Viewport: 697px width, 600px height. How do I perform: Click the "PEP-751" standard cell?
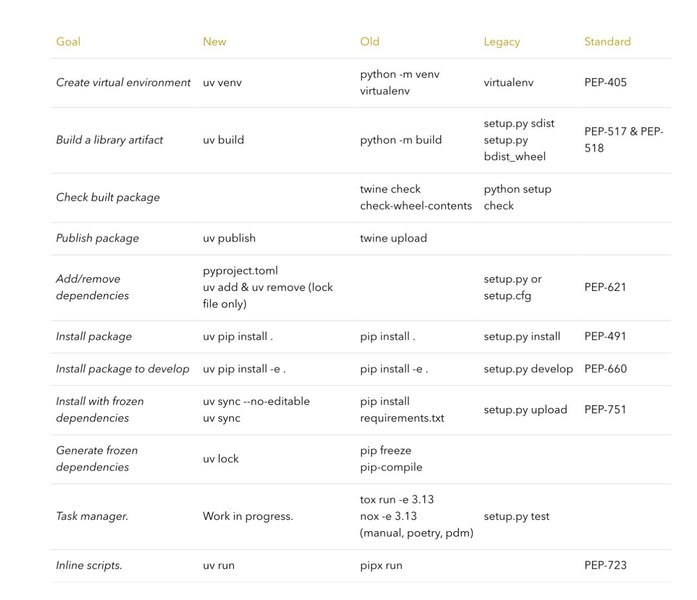[605, 409]
